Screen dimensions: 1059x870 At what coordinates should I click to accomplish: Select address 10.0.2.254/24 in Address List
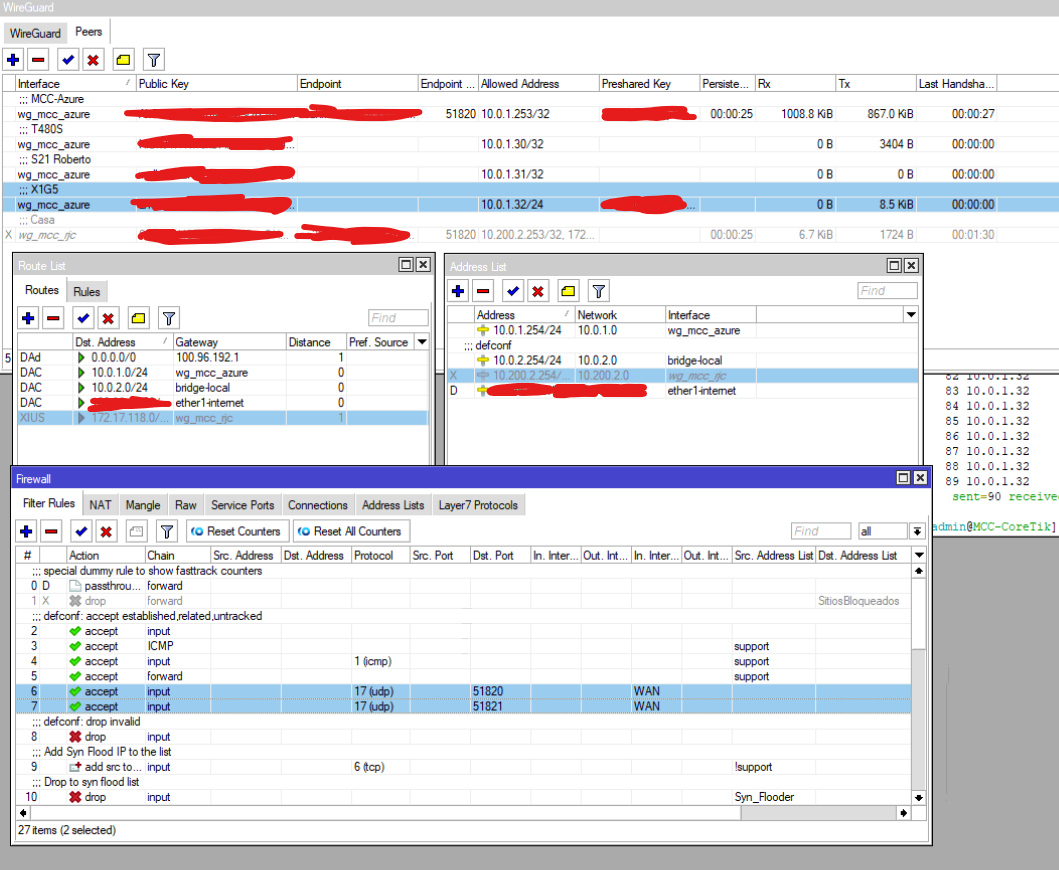tap(682, 361)
